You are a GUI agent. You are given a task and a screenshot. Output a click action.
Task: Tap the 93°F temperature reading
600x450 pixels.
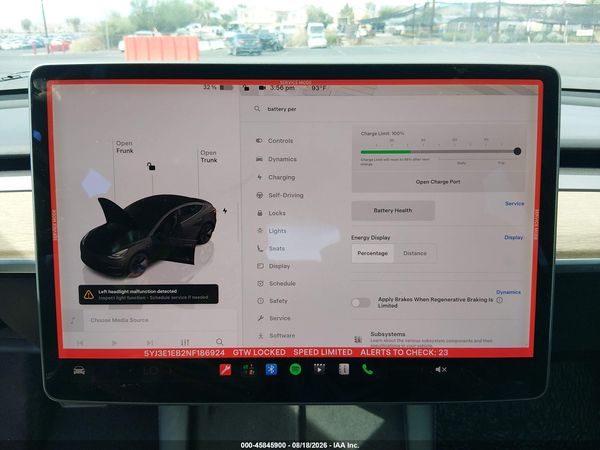318,88
